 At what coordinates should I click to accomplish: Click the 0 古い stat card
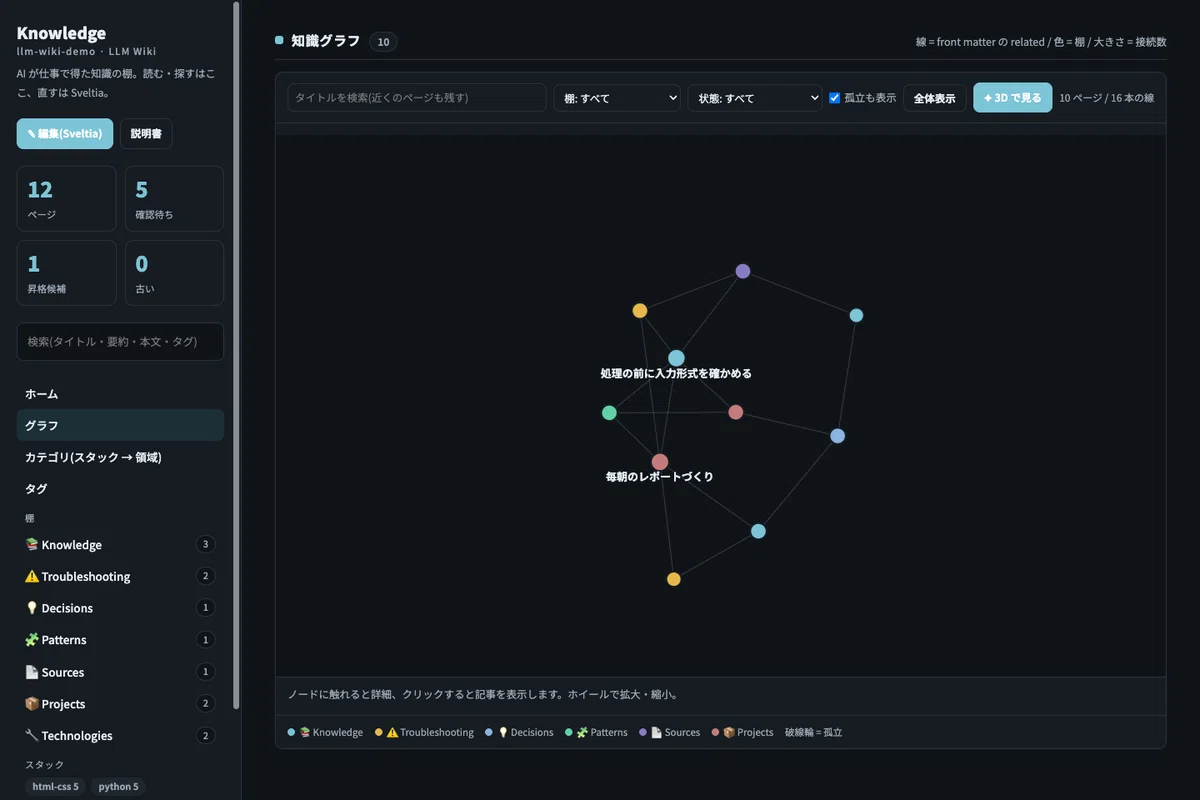(x=174, y=273)
